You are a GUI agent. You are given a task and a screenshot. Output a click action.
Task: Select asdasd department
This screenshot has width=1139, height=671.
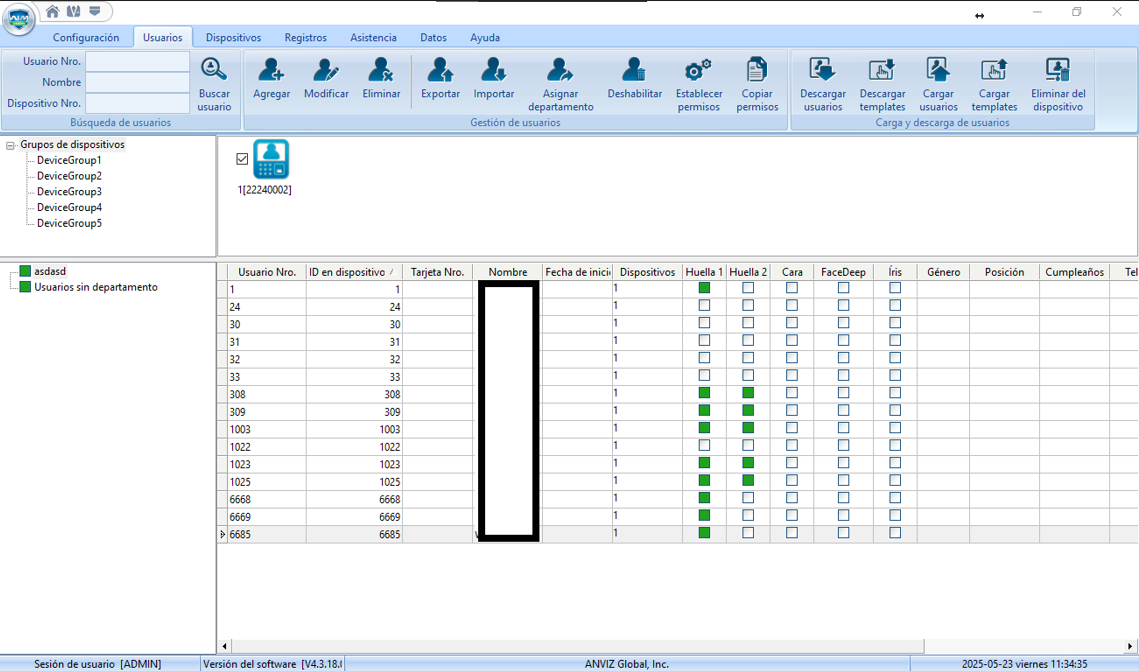click(x=50, y=271)
